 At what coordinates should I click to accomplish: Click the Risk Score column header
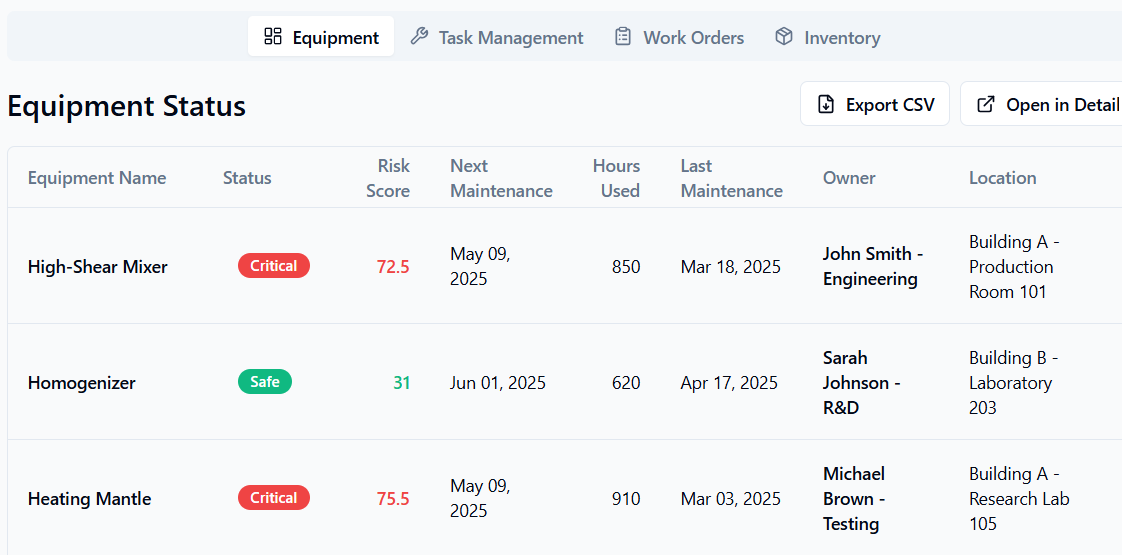[388, 178]
